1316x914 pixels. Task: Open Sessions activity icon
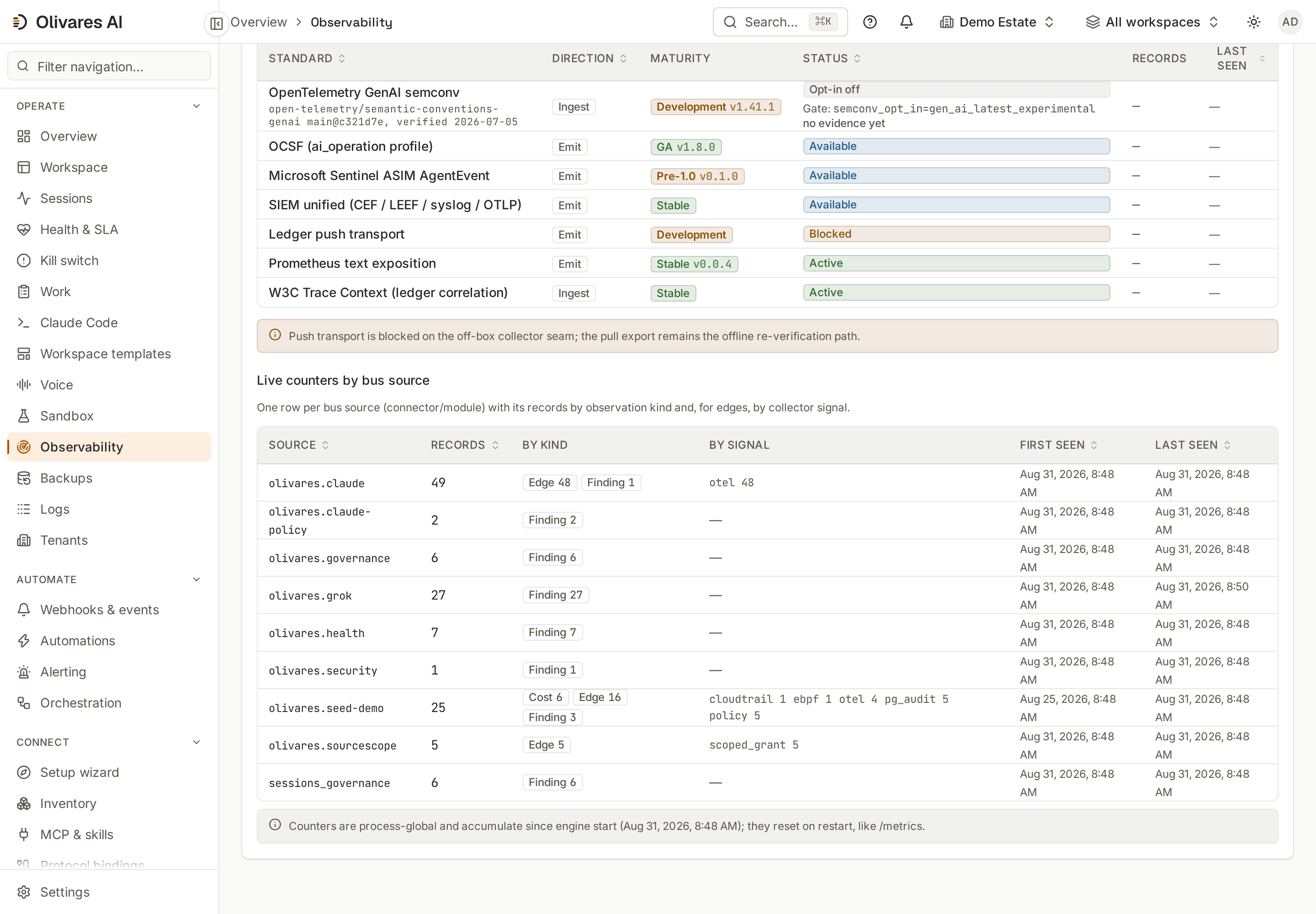click(x=23, y=198)
